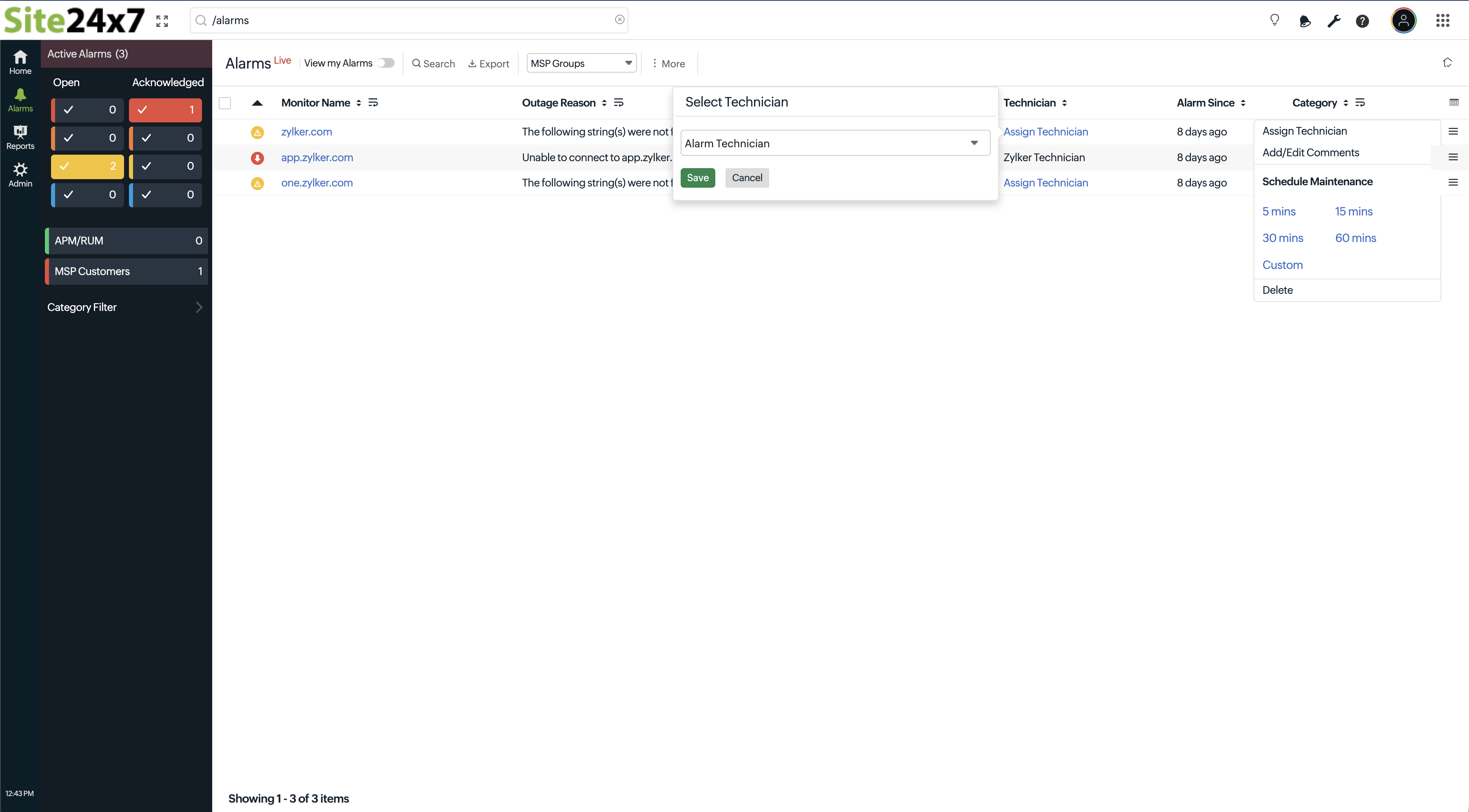Open the Admin gear section
The width and height of the screenshot is (1469, 812).
[20, 175]
